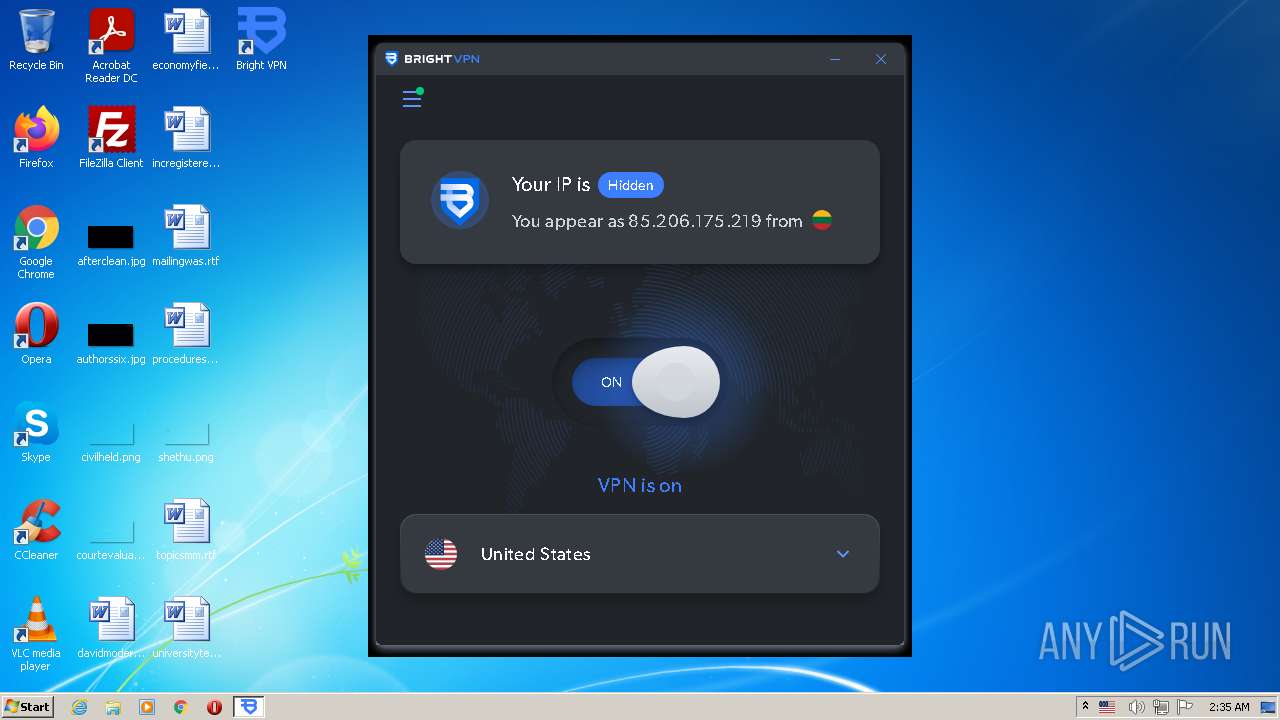
Task: Select the economyfie document icon
Action: point(186,40)
